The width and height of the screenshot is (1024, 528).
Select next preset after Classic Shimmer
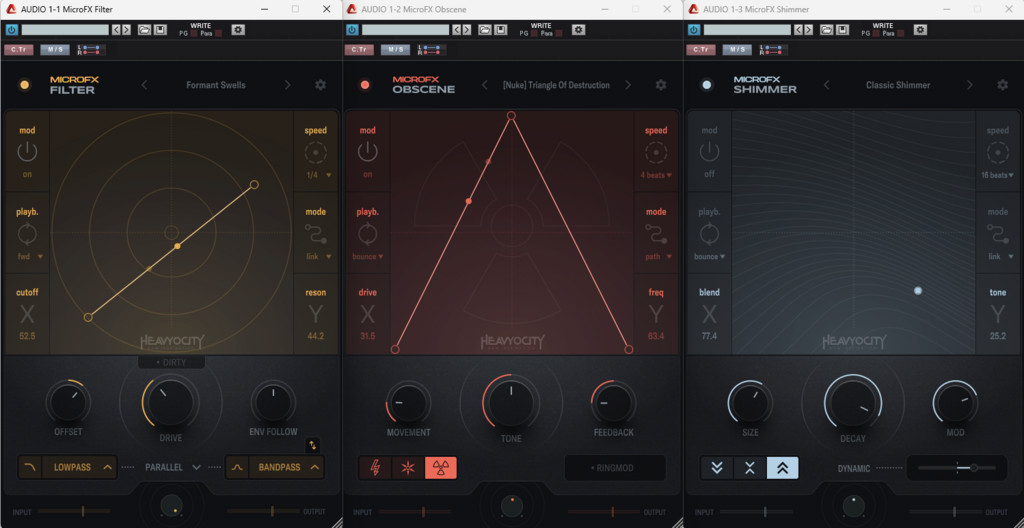[970, 85]
